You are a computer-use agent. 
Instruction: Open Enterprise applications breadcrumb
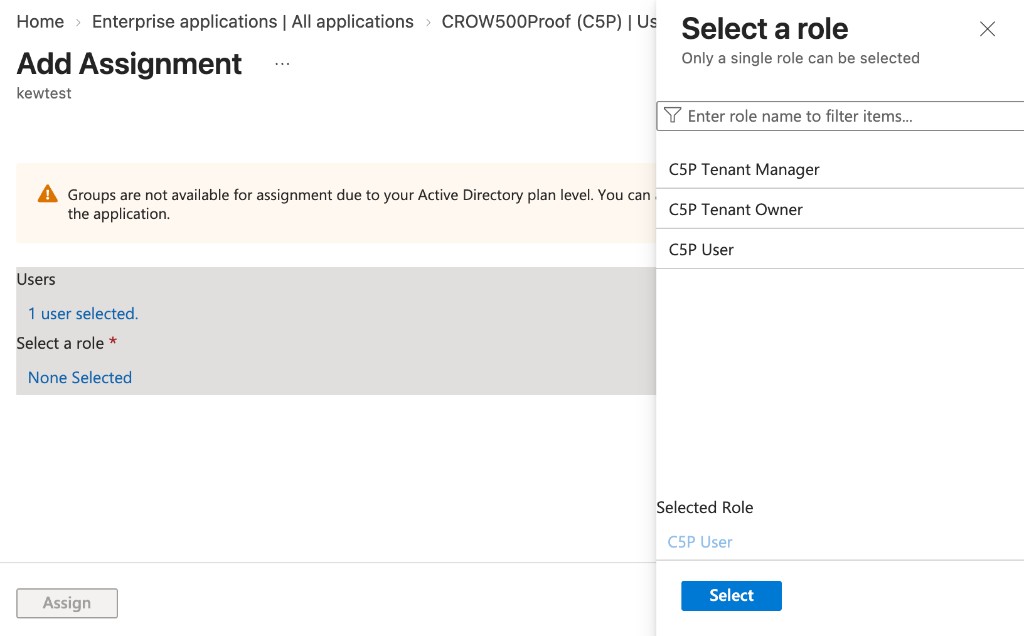click(253, 22)
